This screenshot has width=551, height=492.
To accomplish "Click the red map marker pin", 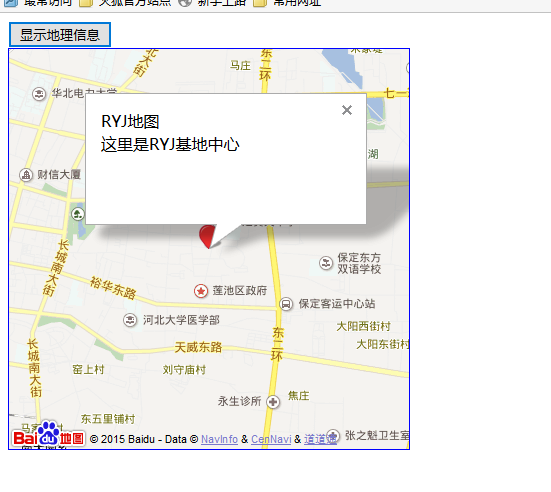I will point(207,237).
